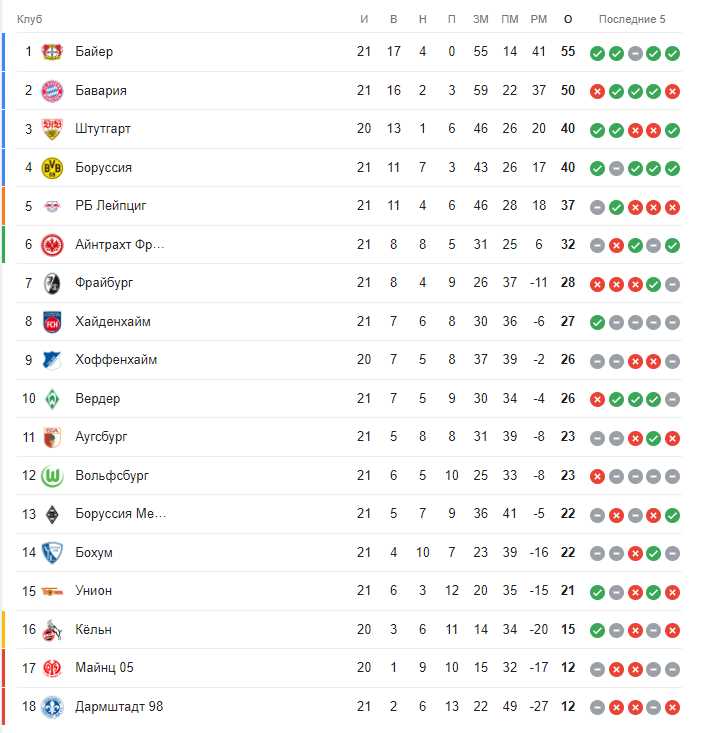Open the Хайденхайм team row
The image size is (706, 733).
pyautogui.click(x=349, y=322)
